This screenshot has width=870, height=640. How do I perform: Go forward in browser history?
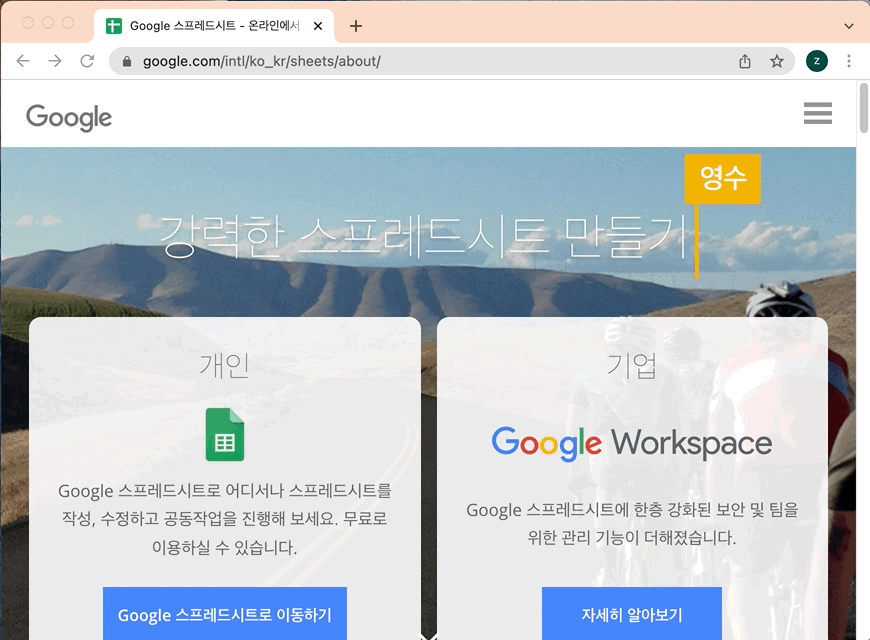coord(55,61)
